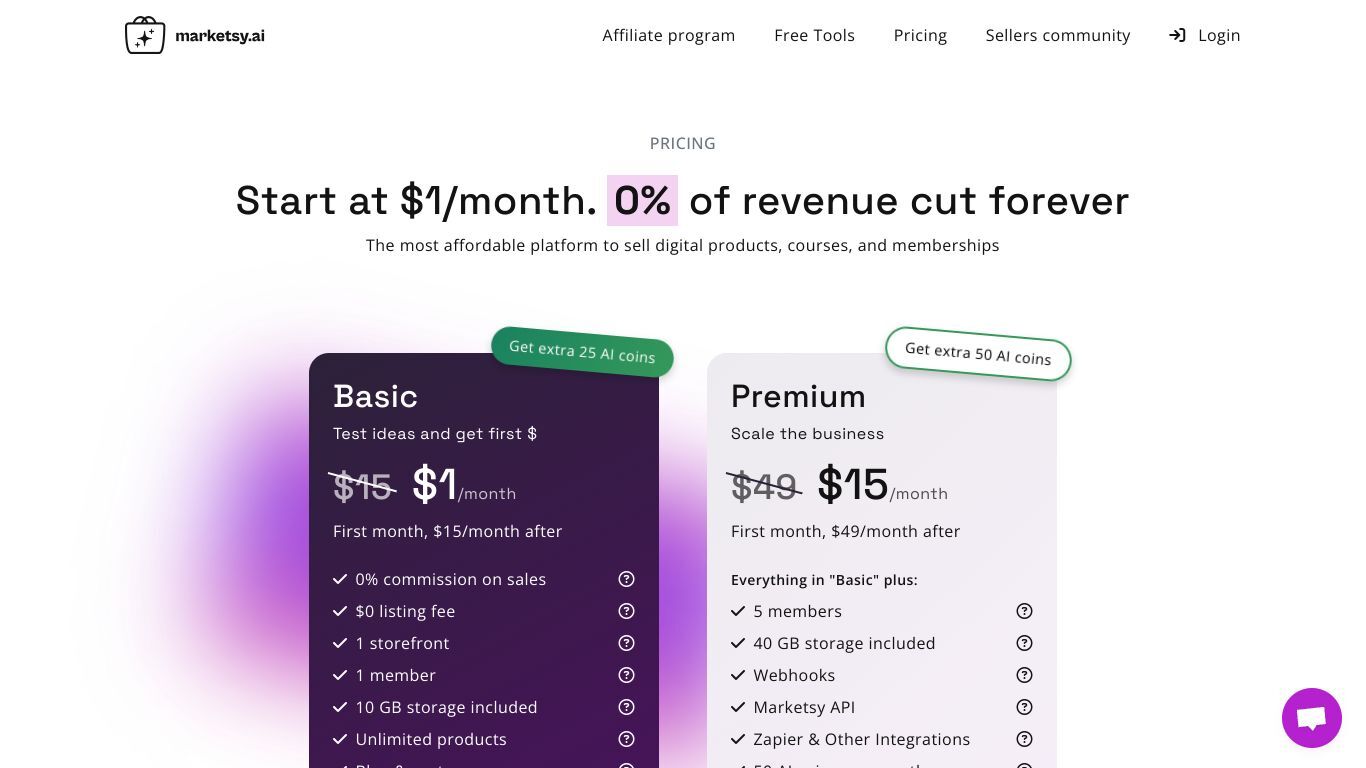Viewport: 1366px width, 768px height.
Task: Click the question mark beside Unlimited products
Action: [x=626, y=739]
